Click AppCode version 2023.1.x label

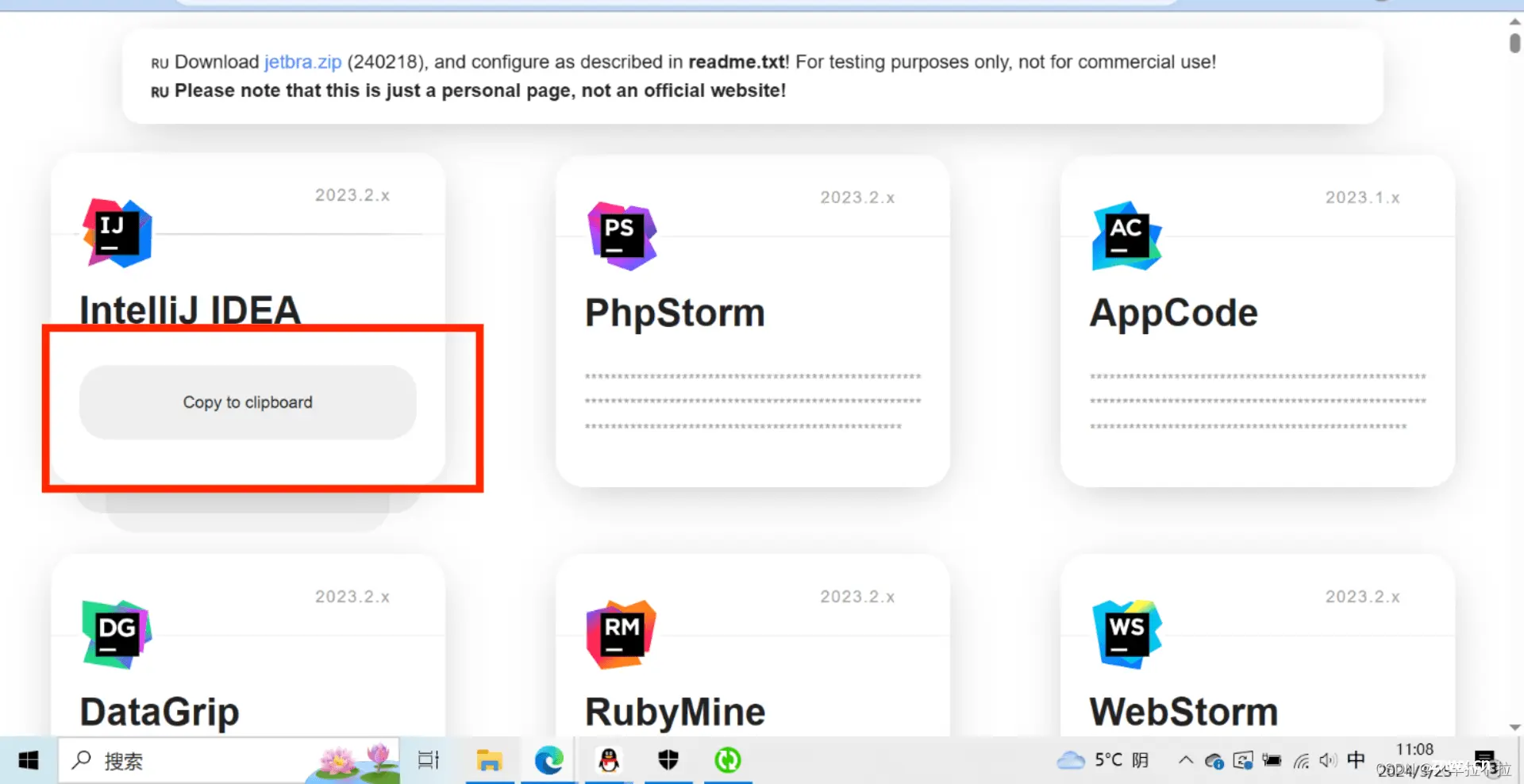pos(1363,198)
